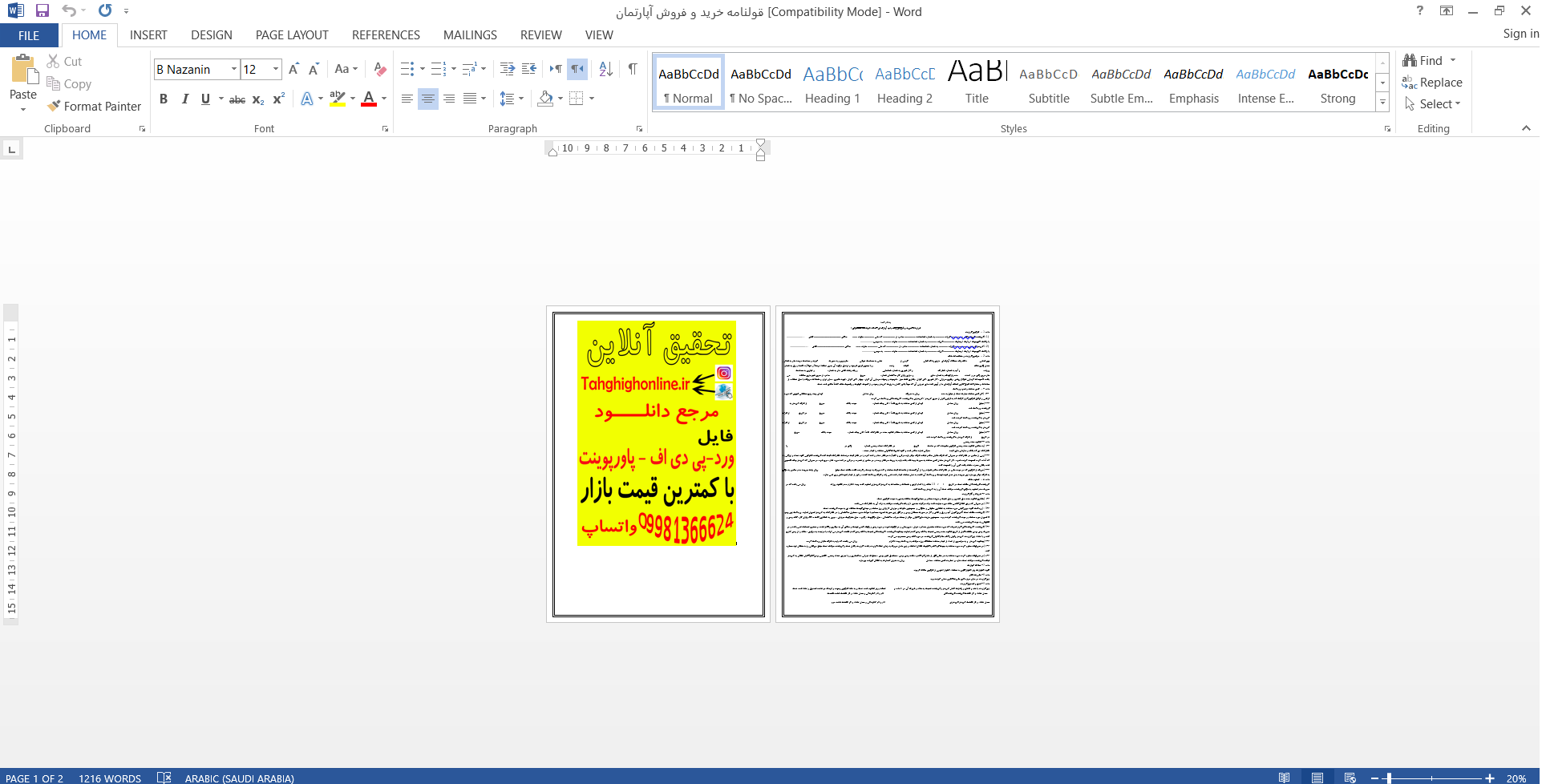Switch to Print Layout view
Screen dimensions: 1546x784
click(1317, 778)
